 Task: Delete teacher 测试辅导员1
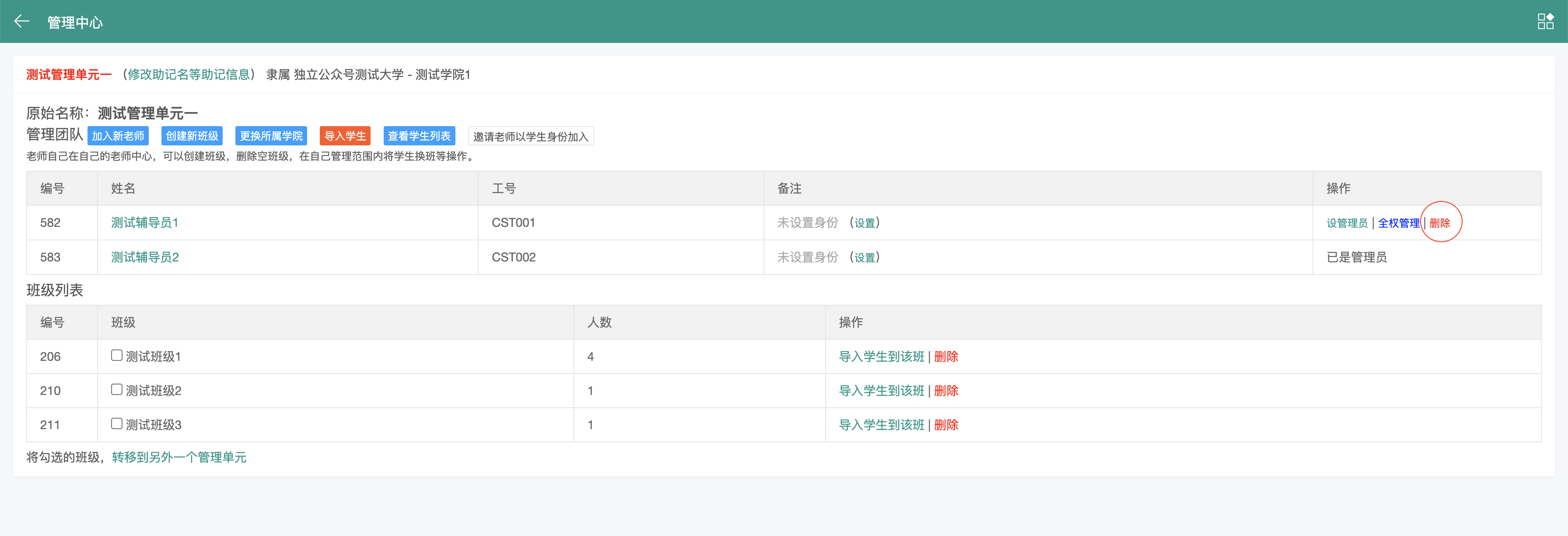click(1440, 223)
